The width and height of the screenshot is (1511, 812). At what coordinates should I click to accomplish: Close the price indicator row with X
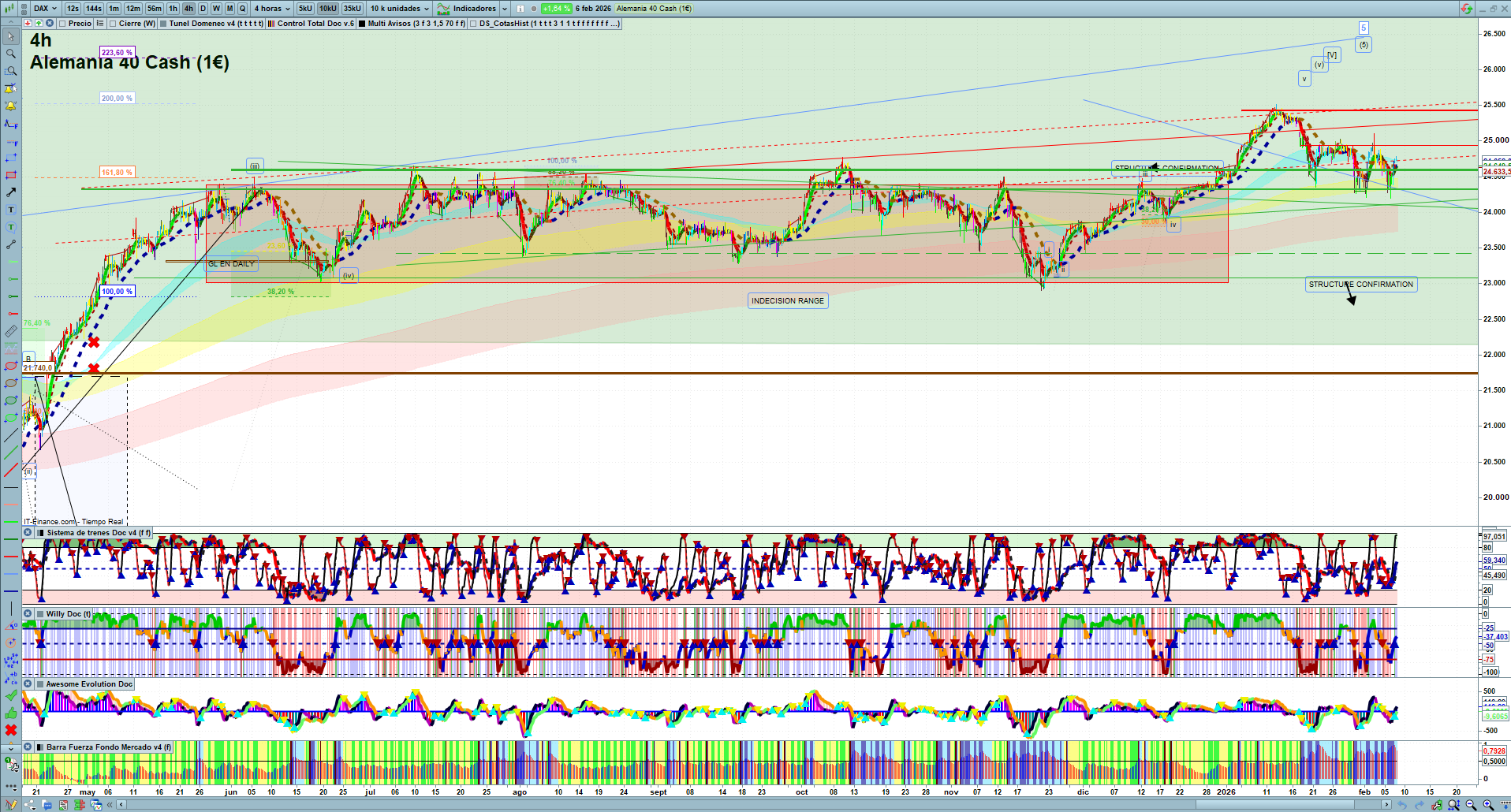click(50, 24)
